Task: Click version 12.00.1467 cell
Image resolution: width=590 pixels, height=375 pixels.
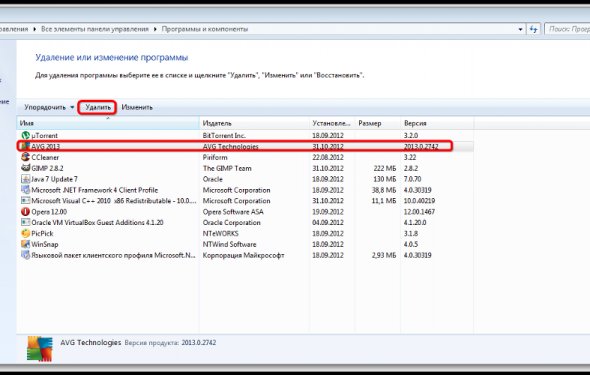Action: pyautogui.click(x=419, y=212)
